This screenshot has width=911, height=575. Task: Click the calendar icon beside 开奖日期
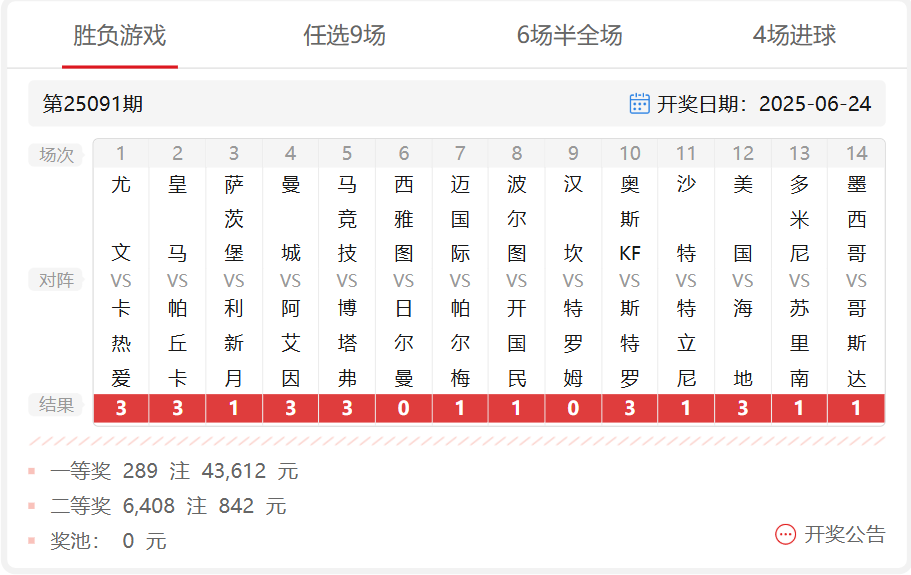click(640, 103)
